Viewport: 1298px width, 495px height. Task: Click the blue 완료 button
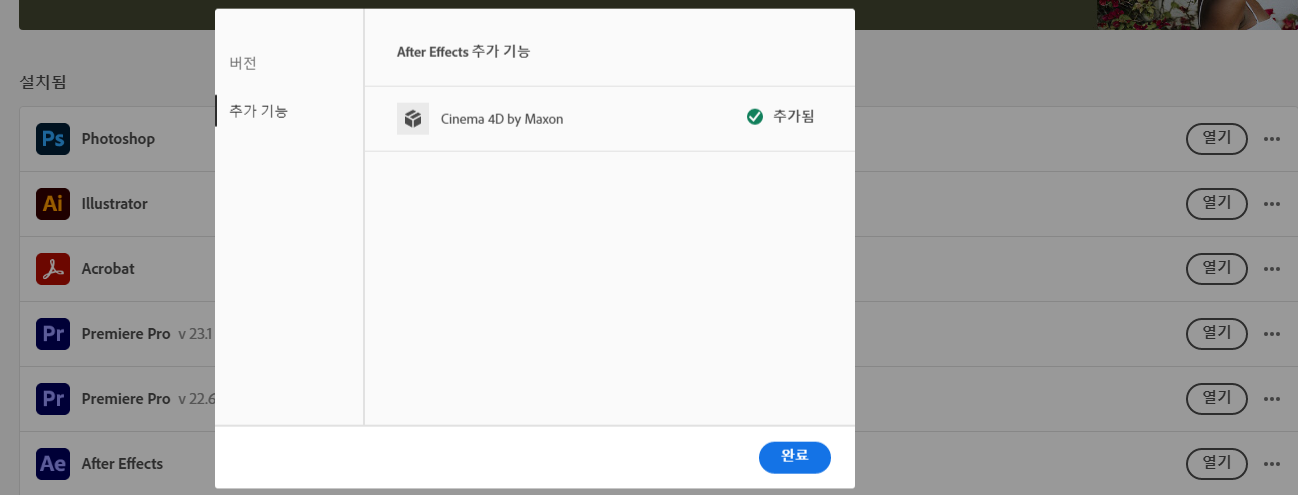794,457
